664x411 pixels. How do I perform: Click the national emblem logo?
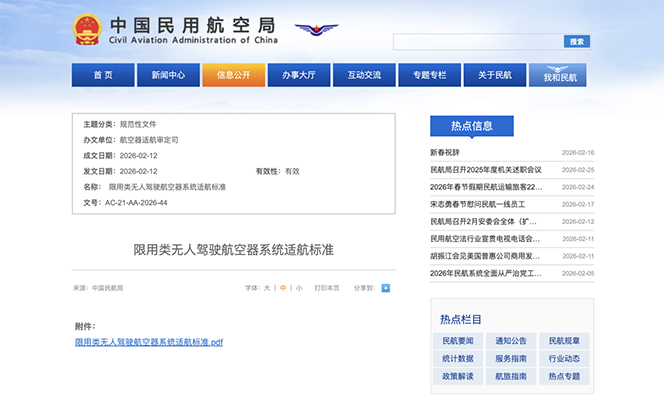pyautogui.click(x=87, y=29)
